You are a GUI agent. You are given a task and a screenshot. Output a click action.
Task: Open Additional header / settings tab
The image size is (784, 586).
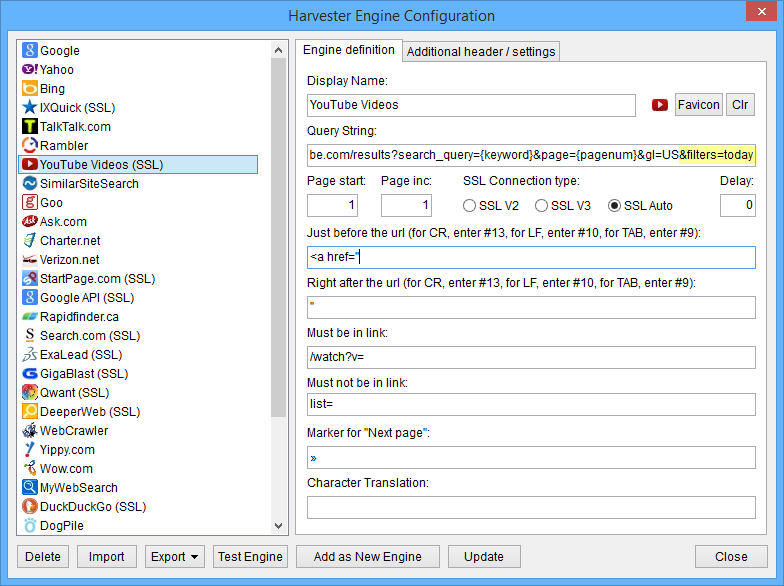(x=481, y=52)
